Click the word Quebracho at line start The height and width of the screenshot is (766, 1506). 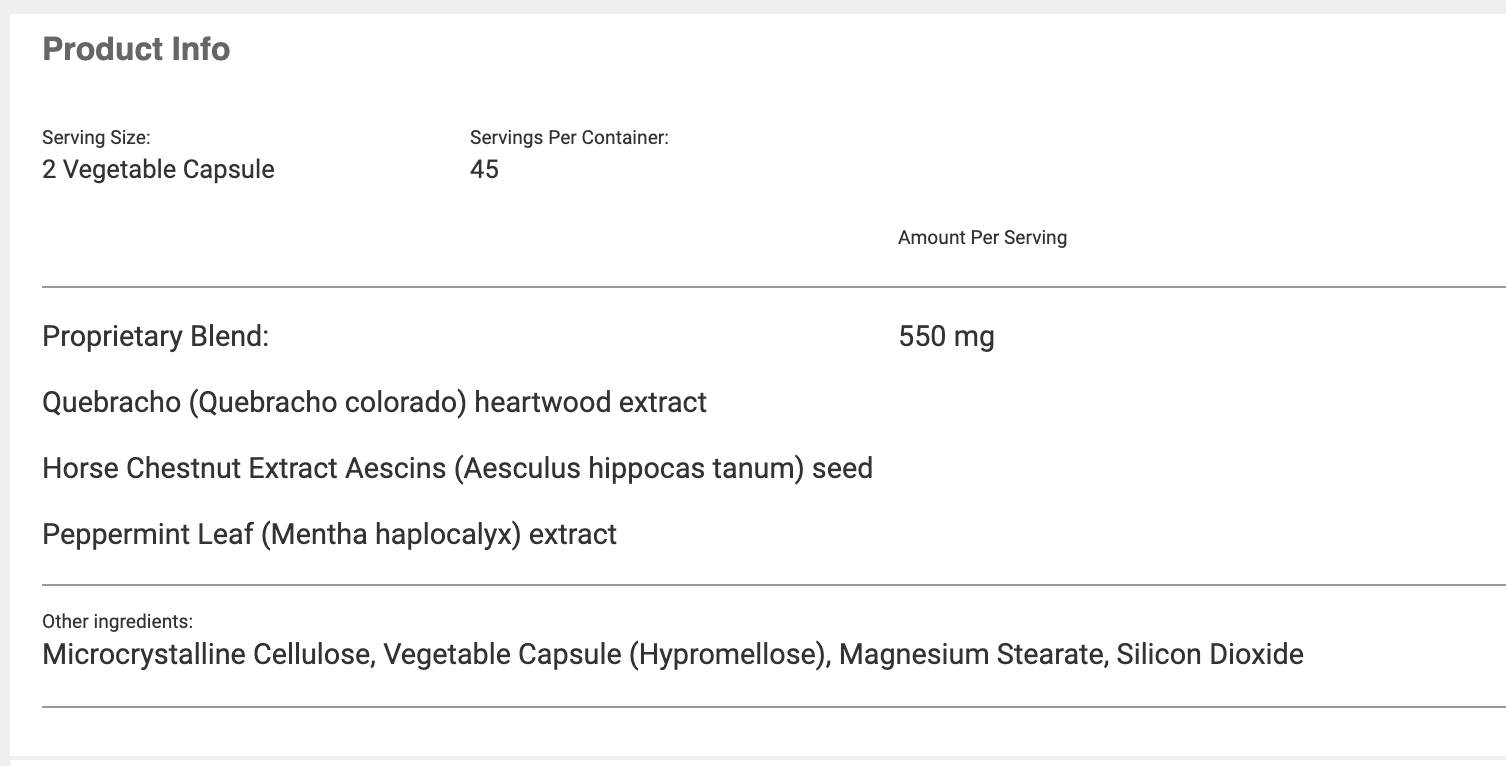pyautogui.click(x=110, y=402)
